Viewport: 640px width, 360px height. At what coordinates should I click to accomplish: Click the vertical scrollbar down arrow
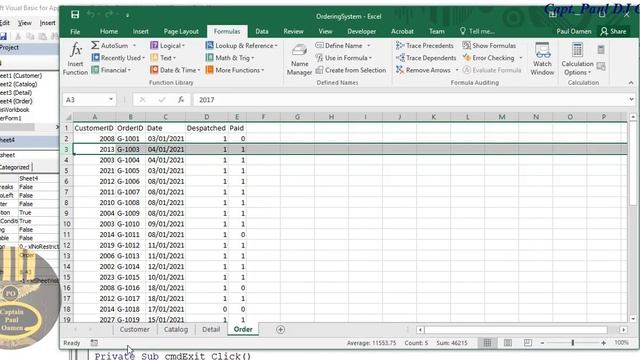tap(633, 319)
